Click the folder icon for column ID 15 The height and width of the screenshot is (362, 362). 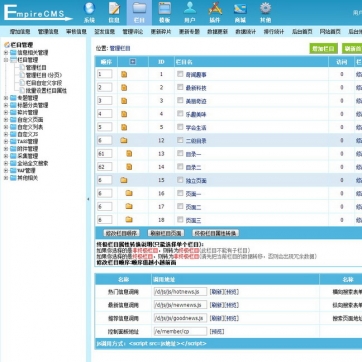124,180
